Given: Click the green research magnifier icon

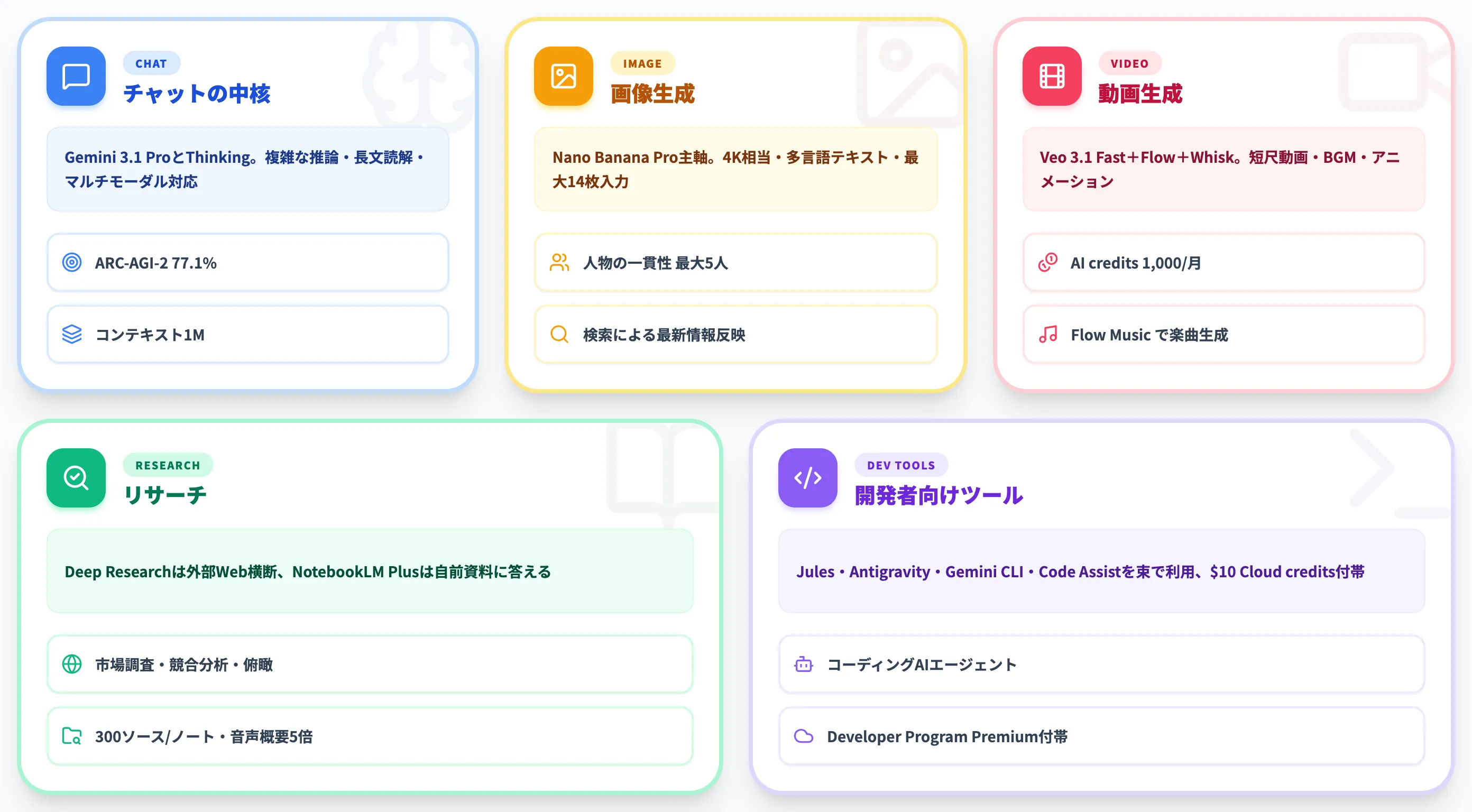Looking at the screenshot, I should pyautogui.click(x=76, y=478).
